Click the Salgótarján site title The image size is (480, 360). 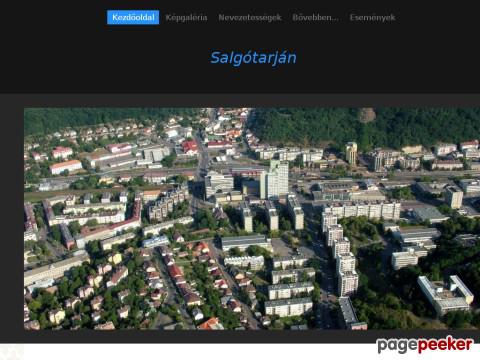tap(253, 58)
